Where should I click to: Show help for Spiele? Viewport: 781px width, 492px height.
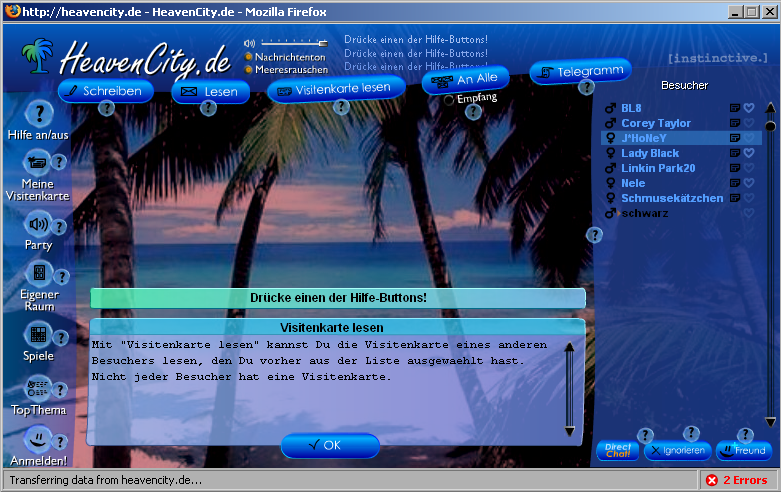[x=61, y=338]
